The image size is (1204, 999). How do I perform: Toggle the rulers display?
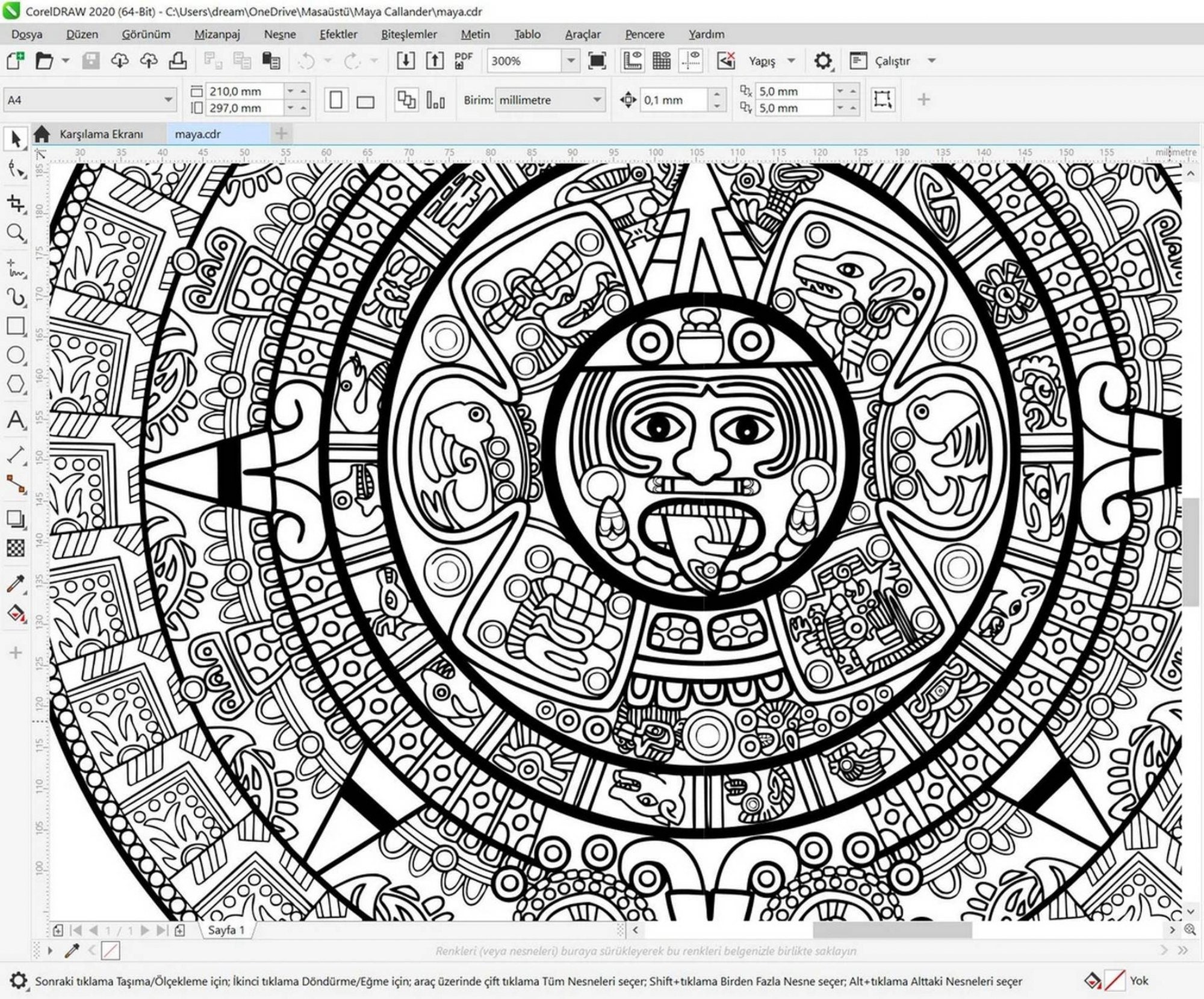[x=634, y=60]
